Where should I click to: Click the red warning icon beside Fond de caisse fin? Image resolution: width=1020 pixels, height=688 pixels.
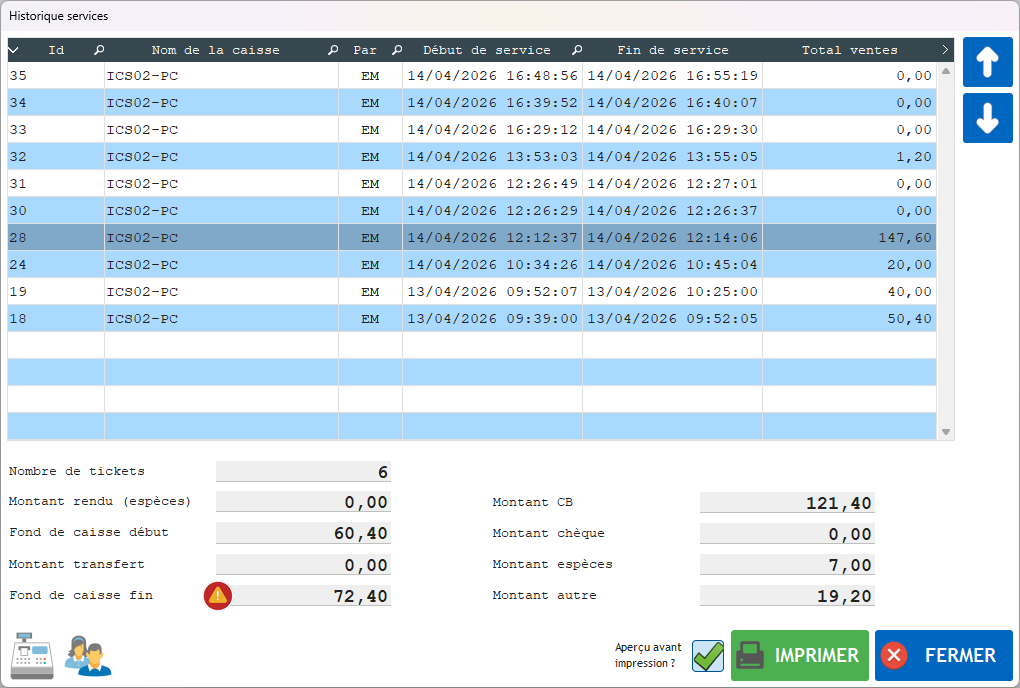click(x=218, y=596)
